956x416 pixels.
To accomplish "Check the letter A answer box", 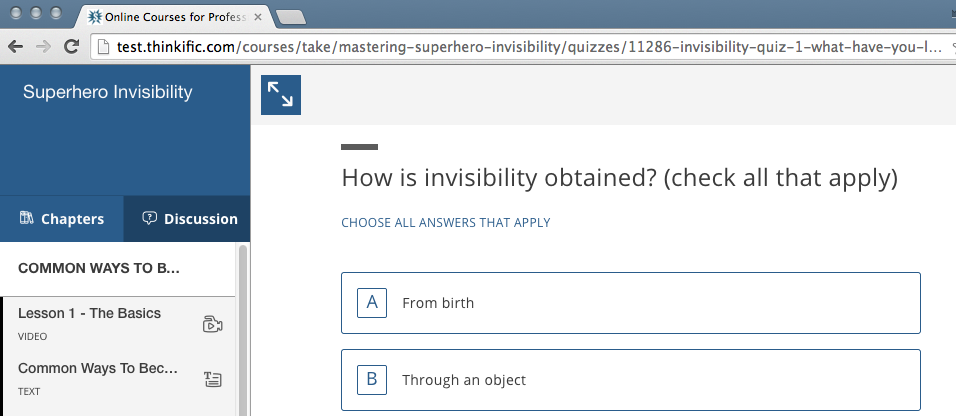I will click(x=372, y=303).
